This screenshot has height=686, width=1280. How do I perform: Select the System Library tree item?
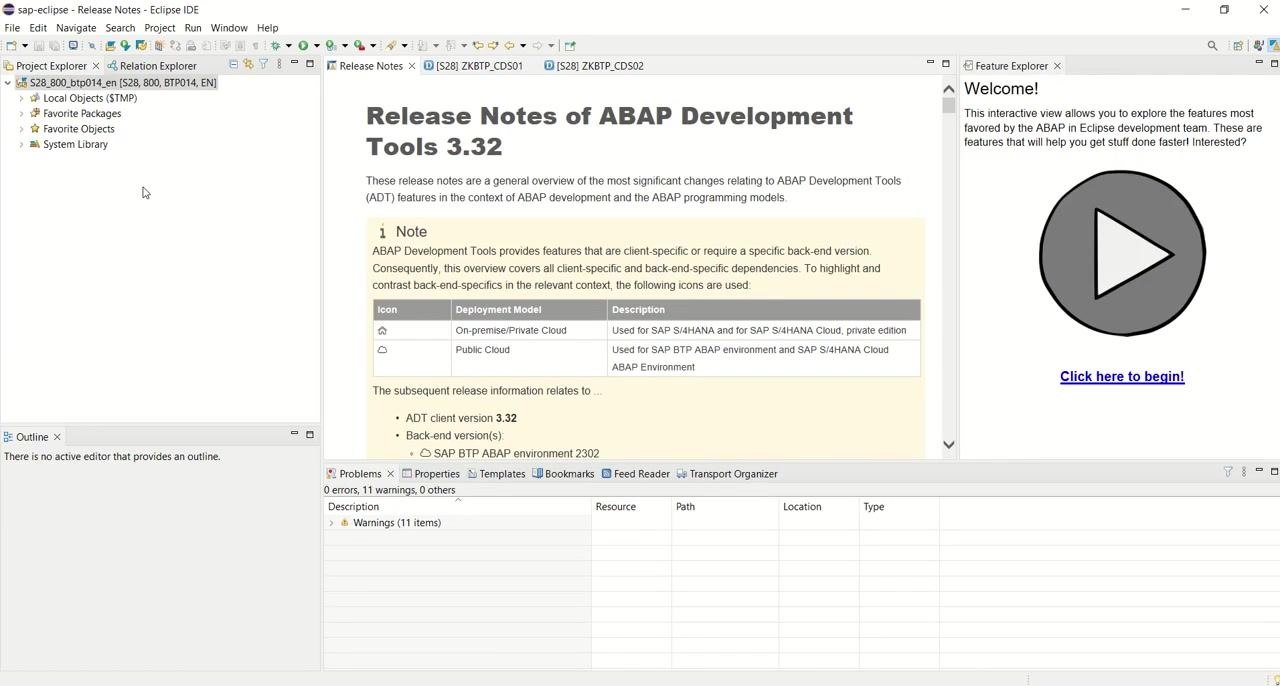(x=75, y=145)
